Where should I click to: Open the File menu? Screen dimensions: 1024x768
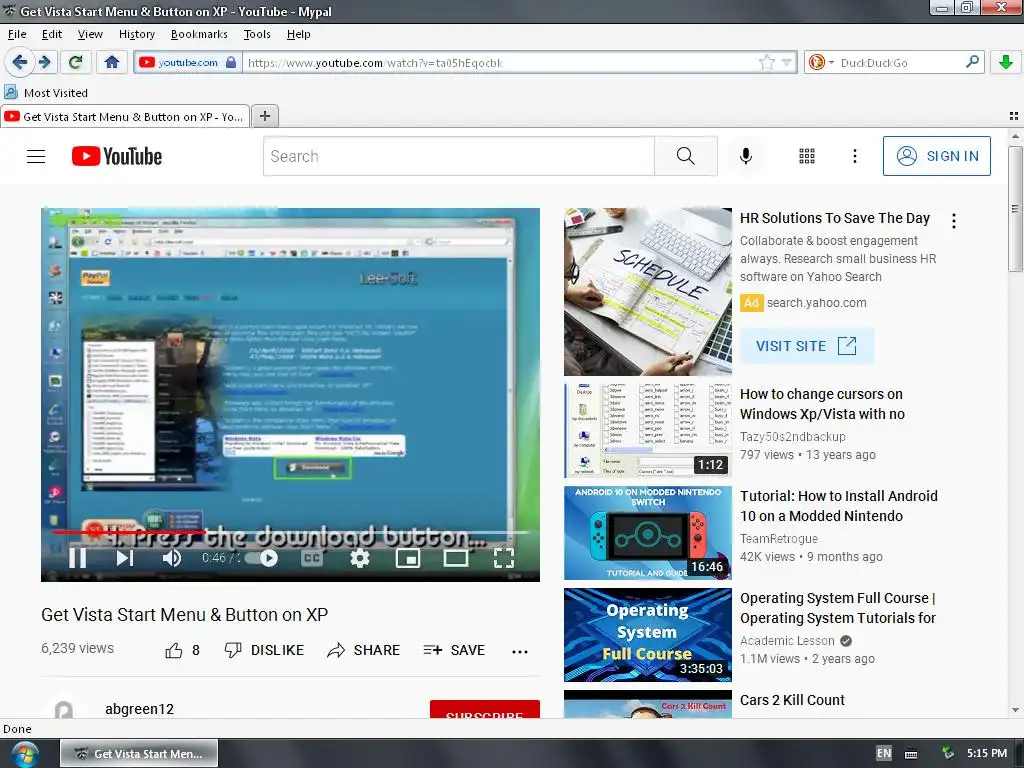[x=17, y=34]
